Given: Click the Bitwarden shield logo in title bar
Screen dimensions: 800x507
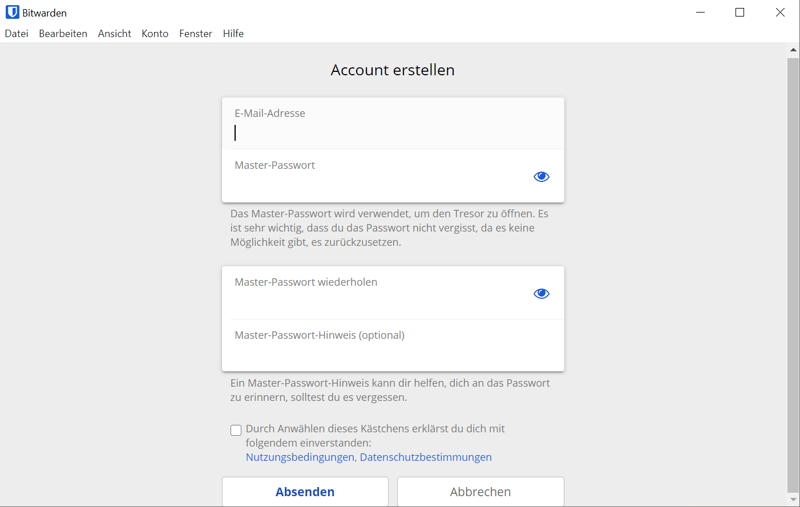Looking at the screenshot, I should [12, 13].
